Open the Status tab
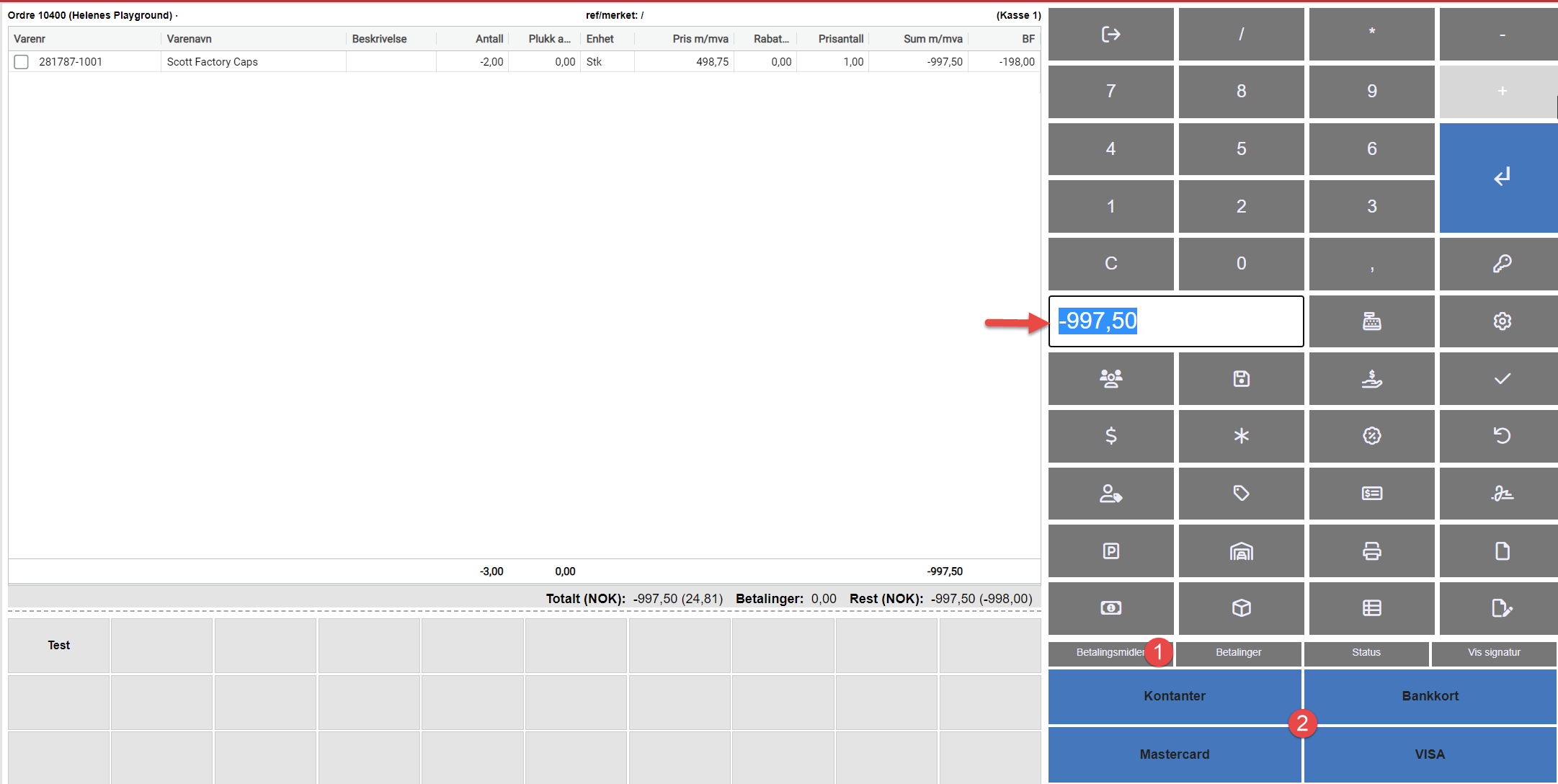1558x784 pixels. tap(1366, 652)
